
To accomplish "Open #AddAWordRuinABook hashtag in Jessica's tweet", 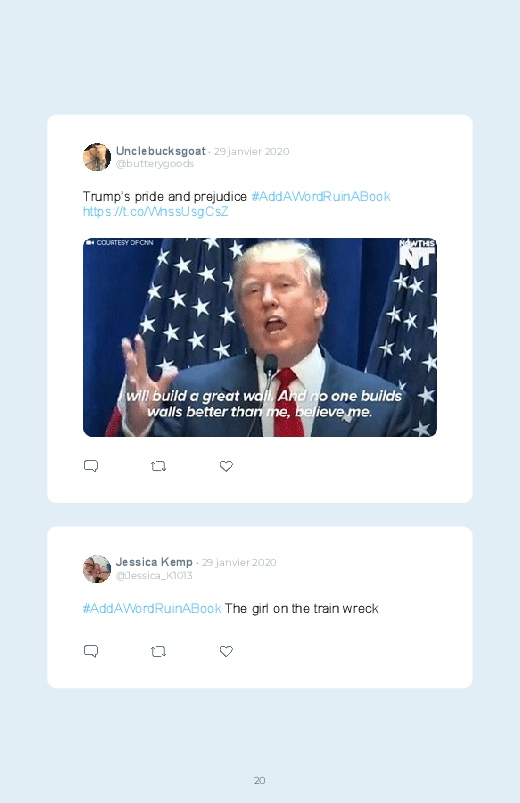I will pyautogui.click(x=152, y=608).
